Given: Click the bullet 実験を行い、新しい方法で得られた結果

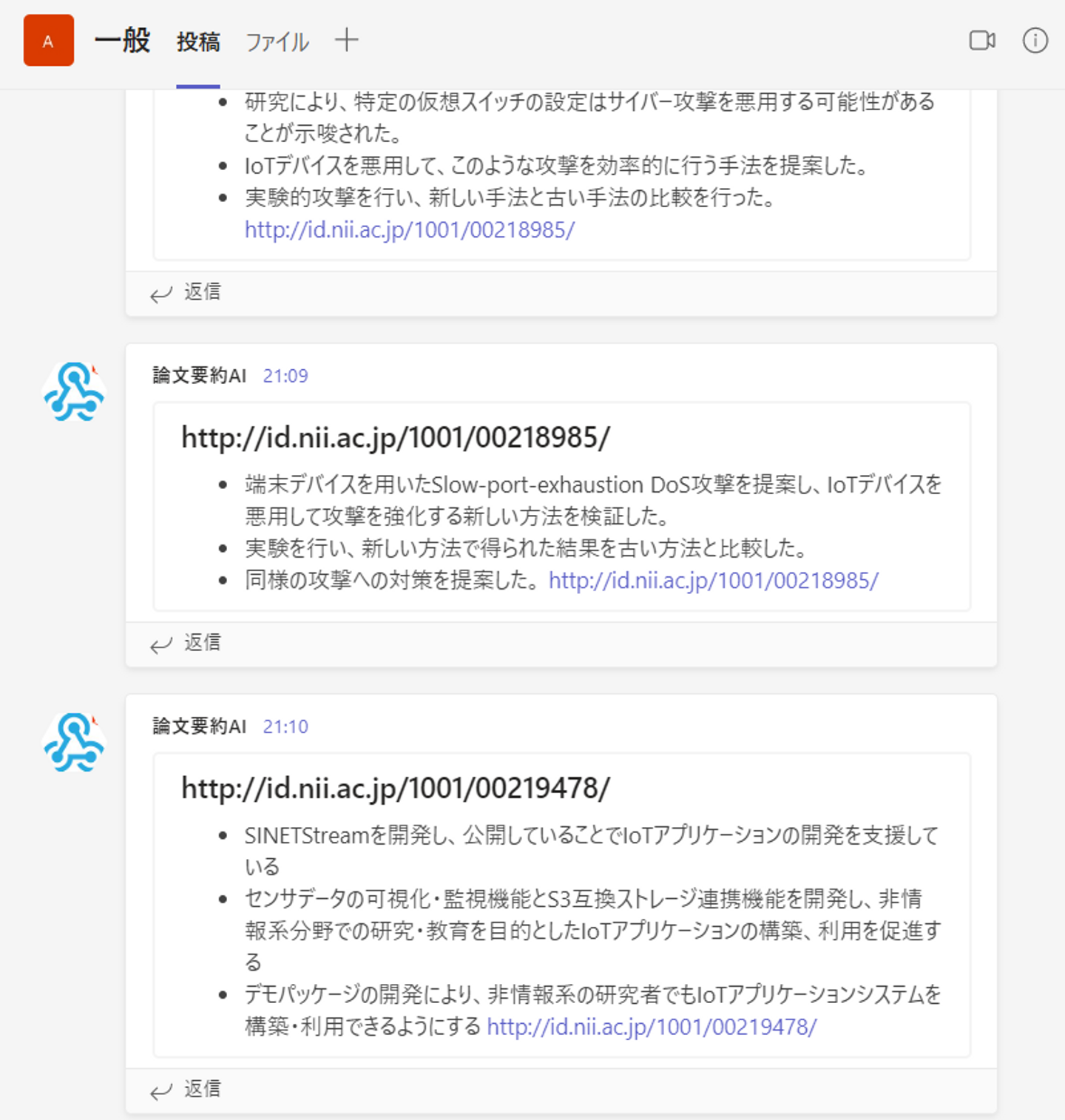Looking at the screenshot, I should [x=526, y=549].
